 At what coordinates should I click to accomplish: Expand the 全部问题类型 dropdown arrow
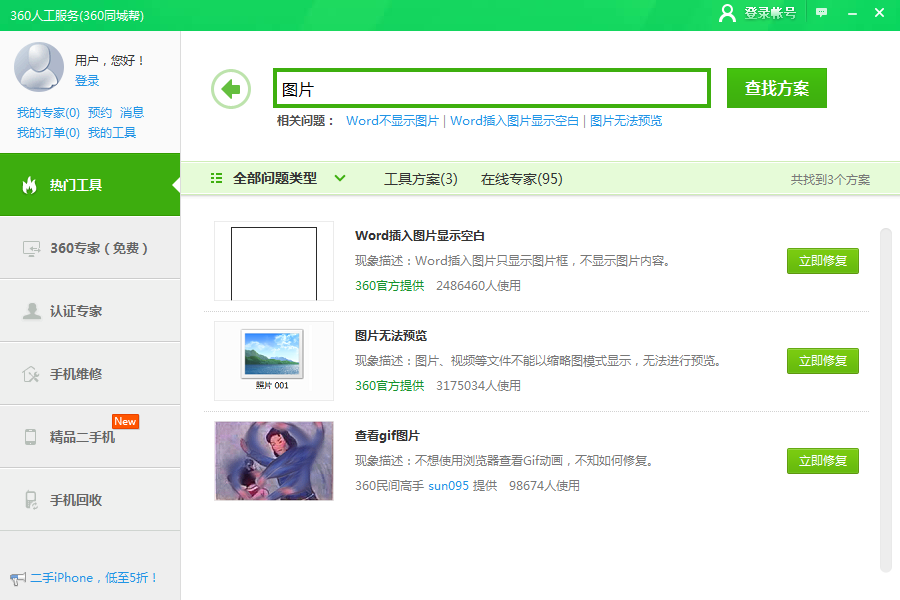(340, 179)
